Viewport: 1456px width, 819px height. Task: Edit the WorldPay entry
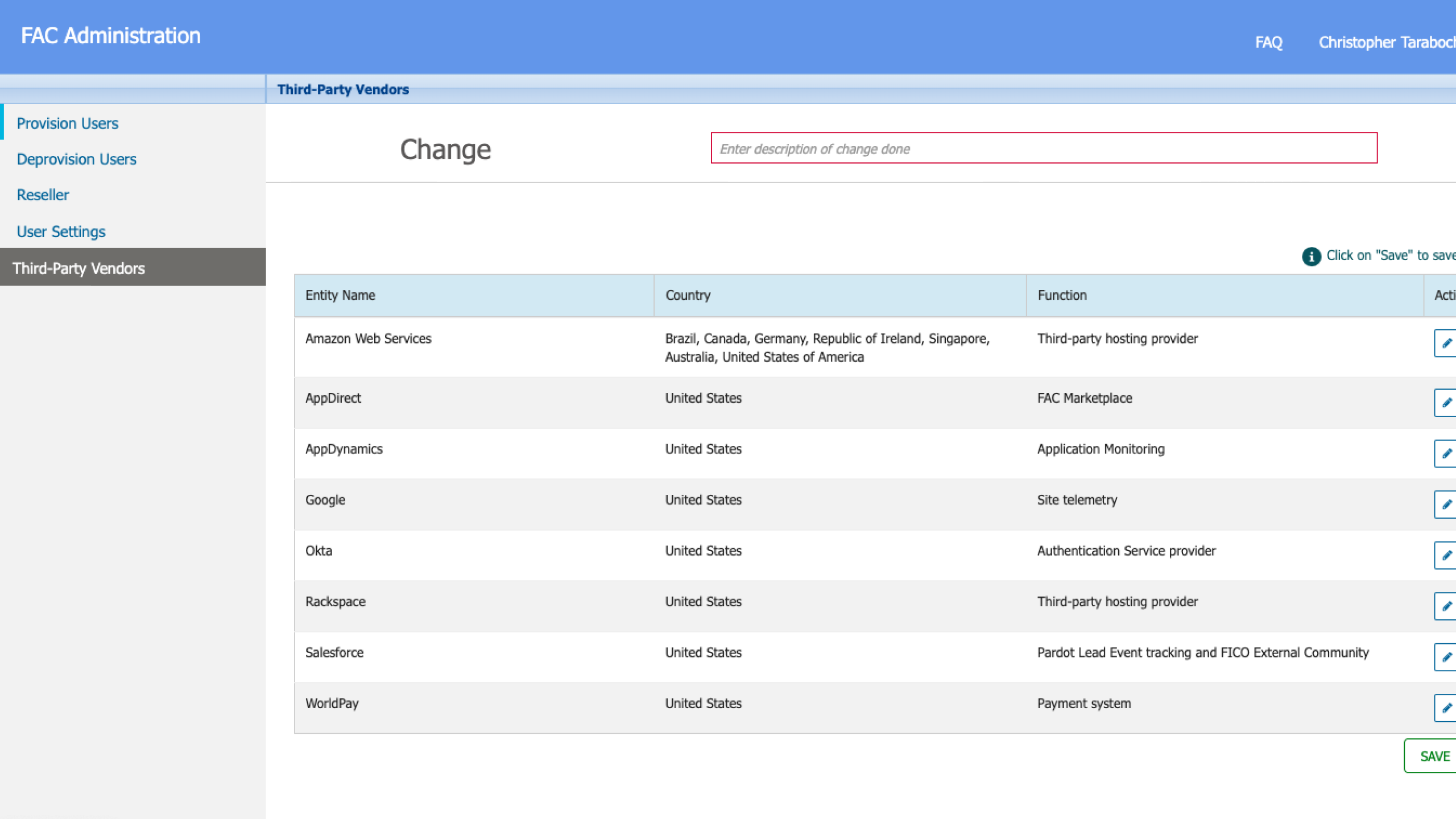pos(1446,708)
